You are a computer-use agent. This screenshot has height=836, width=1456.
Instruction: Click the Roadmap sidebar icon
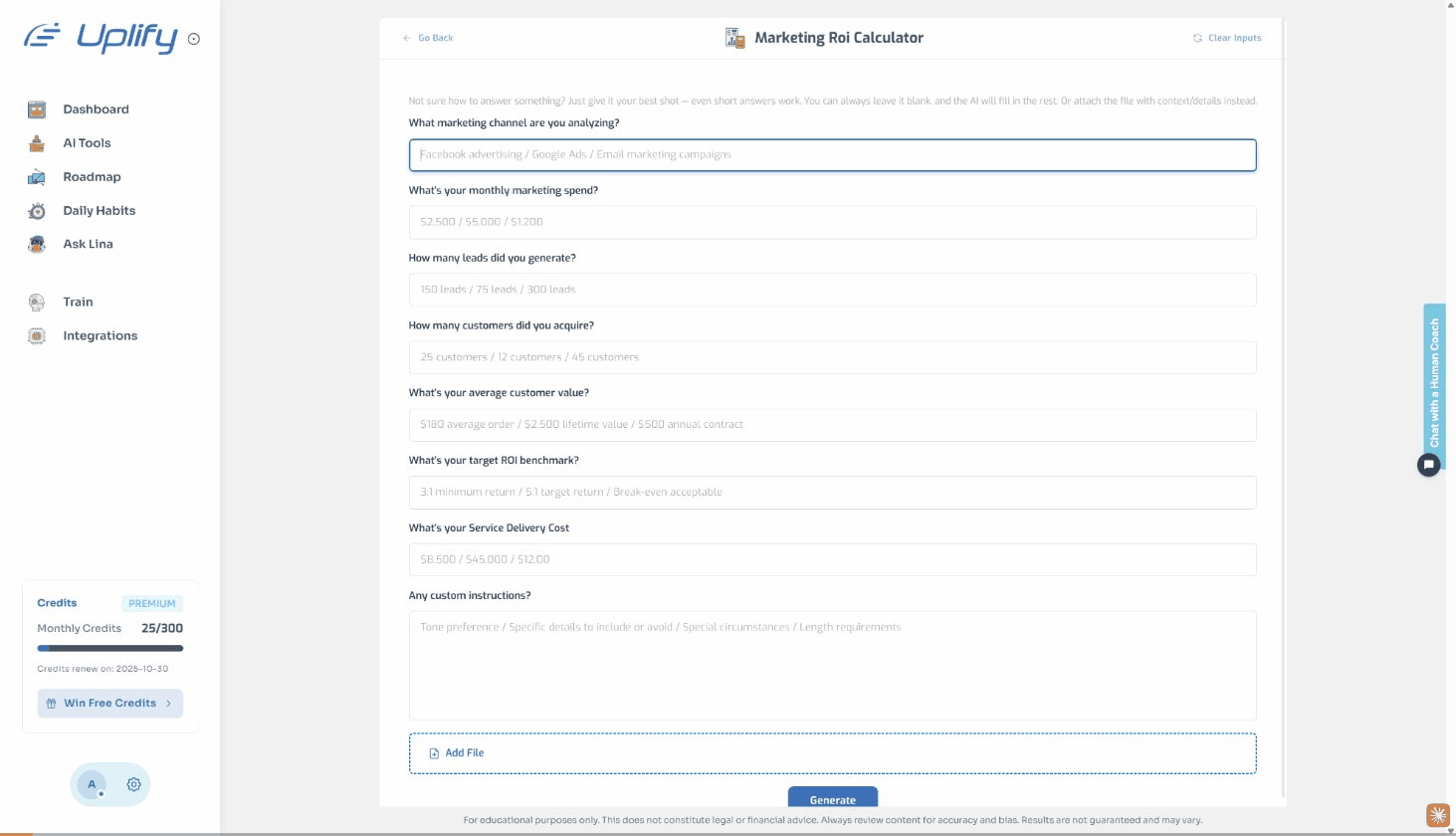pyautogui.click(x=37, y=177)
